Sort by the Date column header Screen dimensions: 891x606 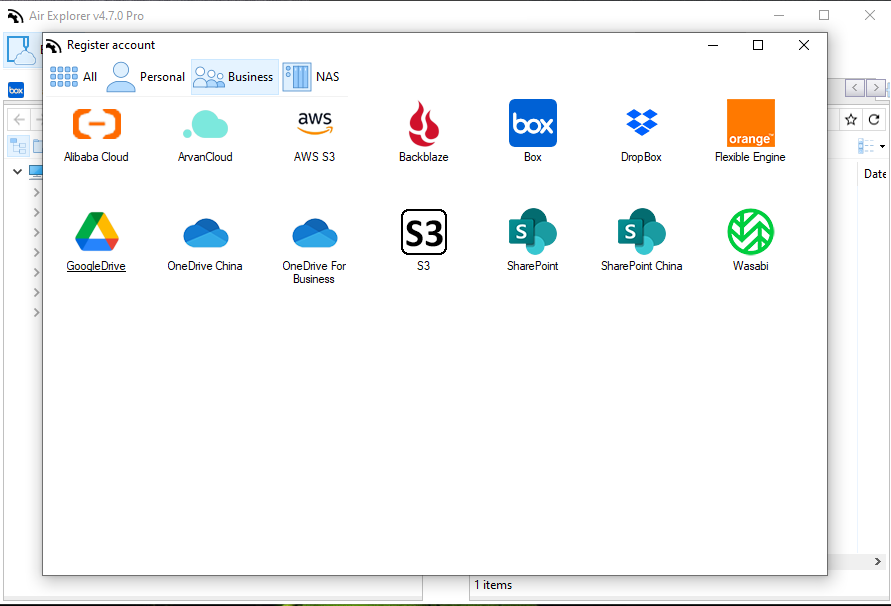tap(875, 174)
